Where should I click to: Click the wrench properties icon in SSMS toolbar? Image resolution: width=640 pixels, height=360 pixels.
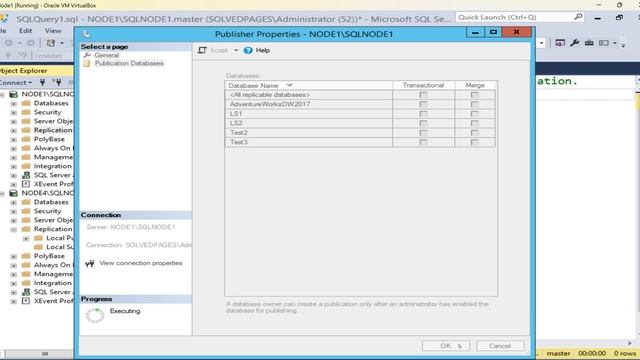point(575,42)
